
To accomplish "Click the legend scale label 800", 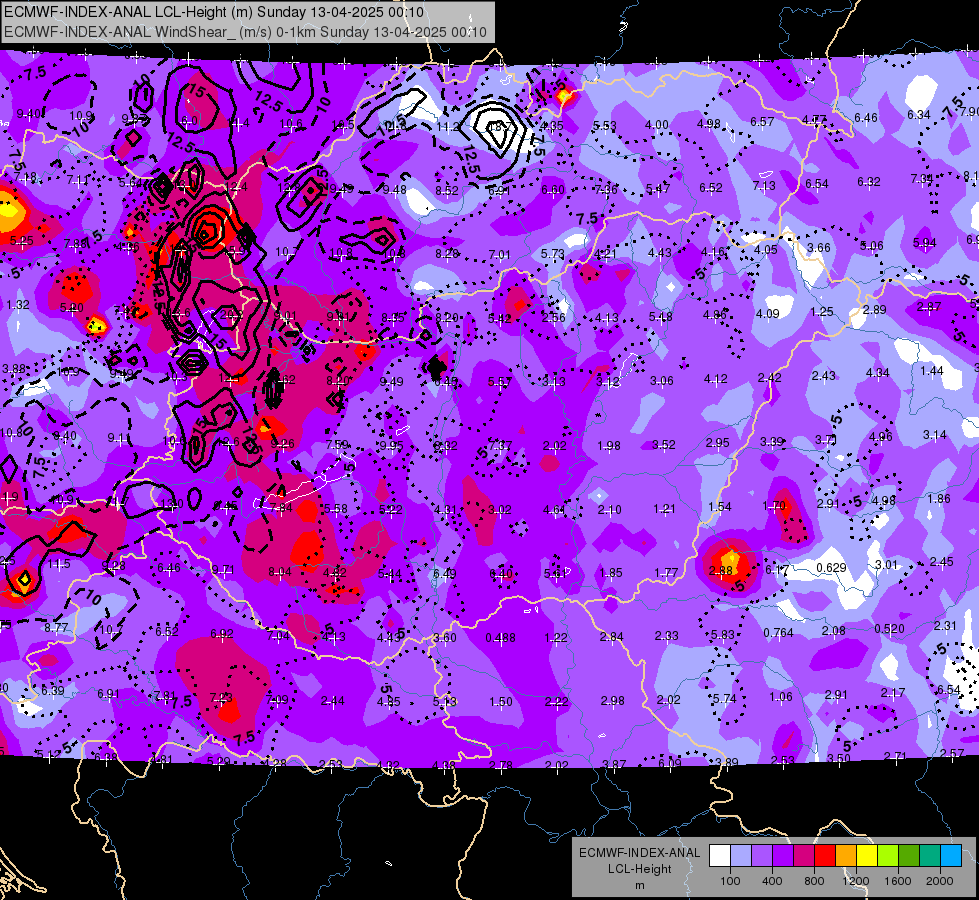I will pos(814,881).
